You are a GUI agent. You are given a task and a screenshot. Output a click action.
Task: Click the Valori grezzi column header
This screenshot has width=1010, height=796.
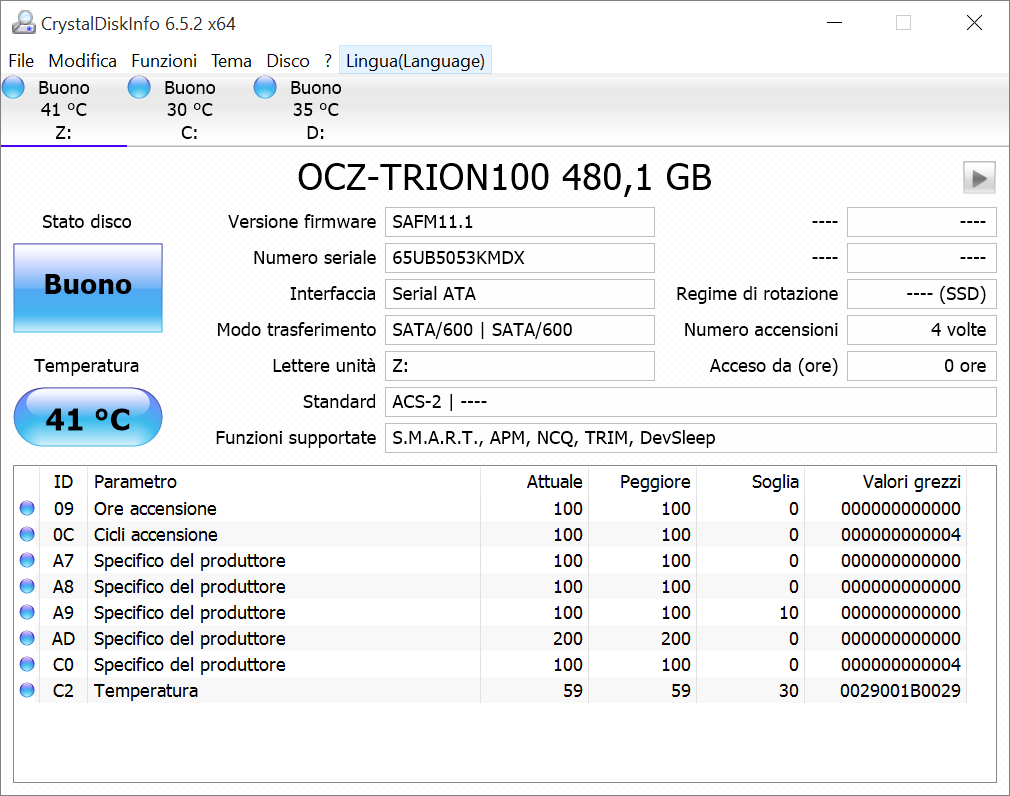[x=886, y=482]
